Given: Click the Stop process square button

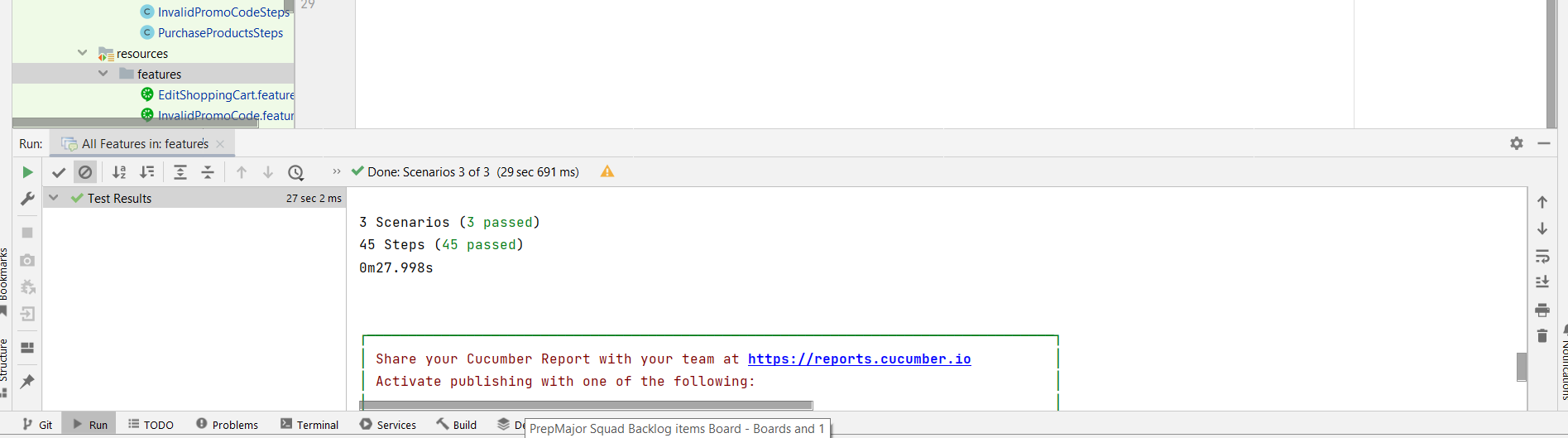Looking at the screenshot, I should 27,233.
